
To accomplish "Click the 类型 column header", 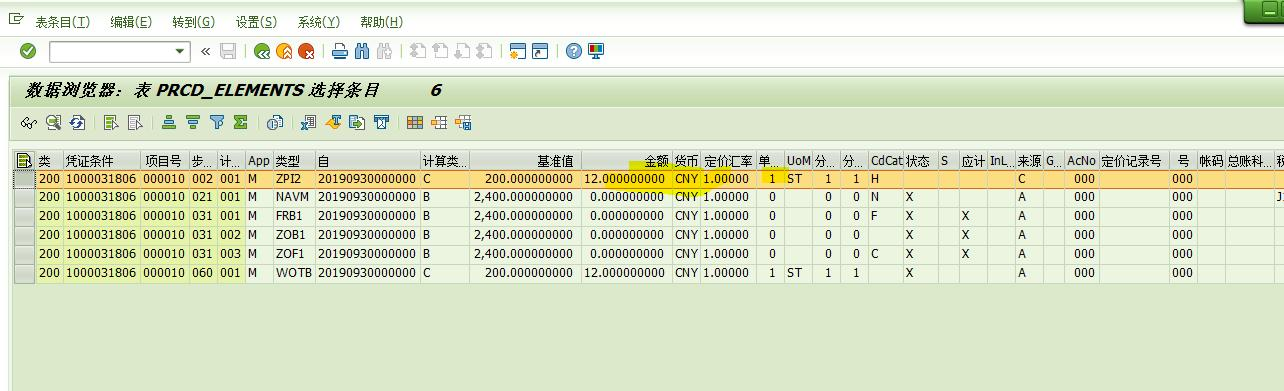I will tap(294, 160).
